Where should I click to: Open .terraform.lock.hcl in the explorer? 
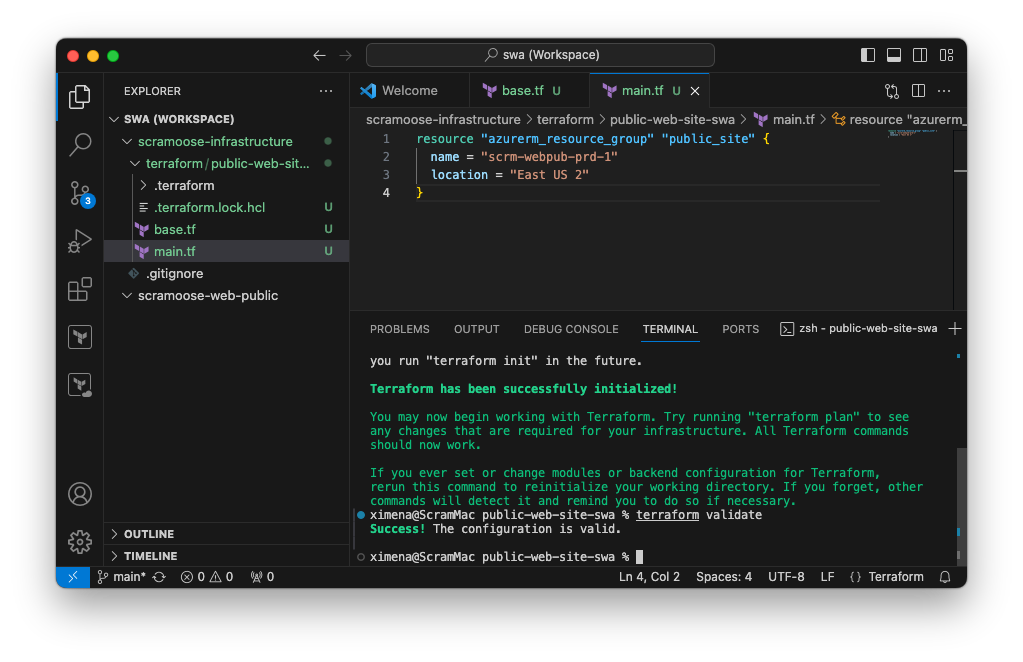226,207
